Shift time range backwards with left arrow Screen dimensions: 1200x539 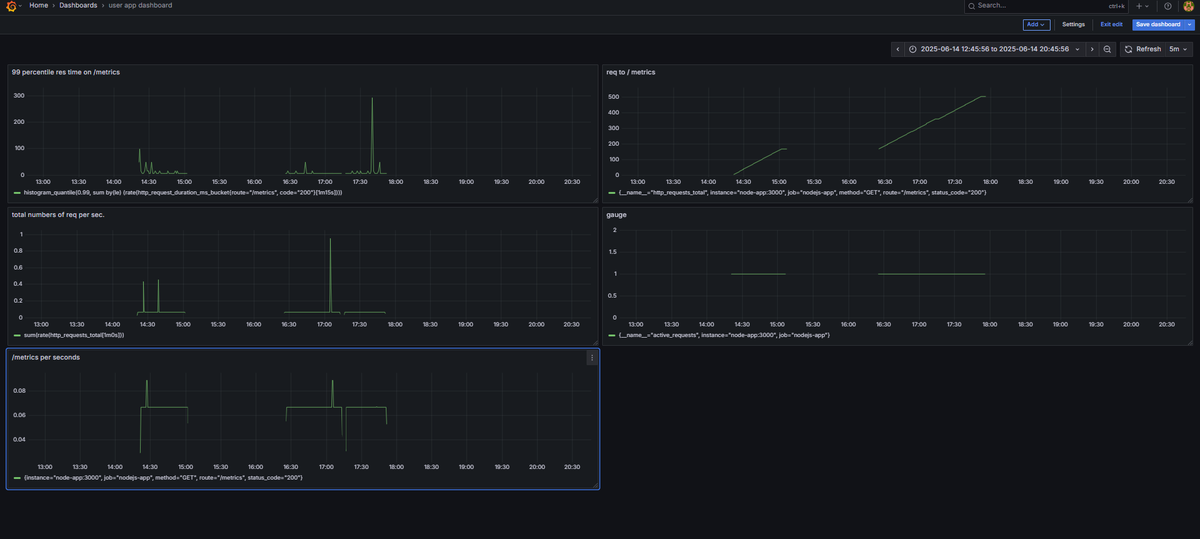(x=898, y=49)
